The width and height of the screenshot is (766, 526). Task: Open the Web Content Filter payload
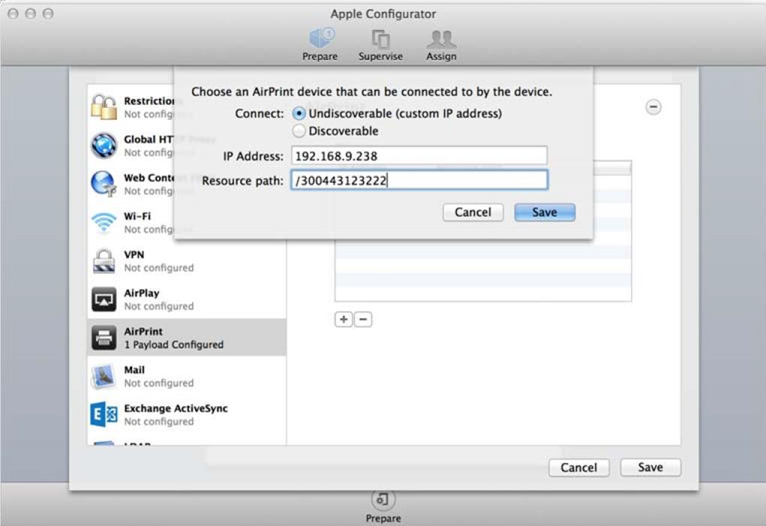pos(105,184)
